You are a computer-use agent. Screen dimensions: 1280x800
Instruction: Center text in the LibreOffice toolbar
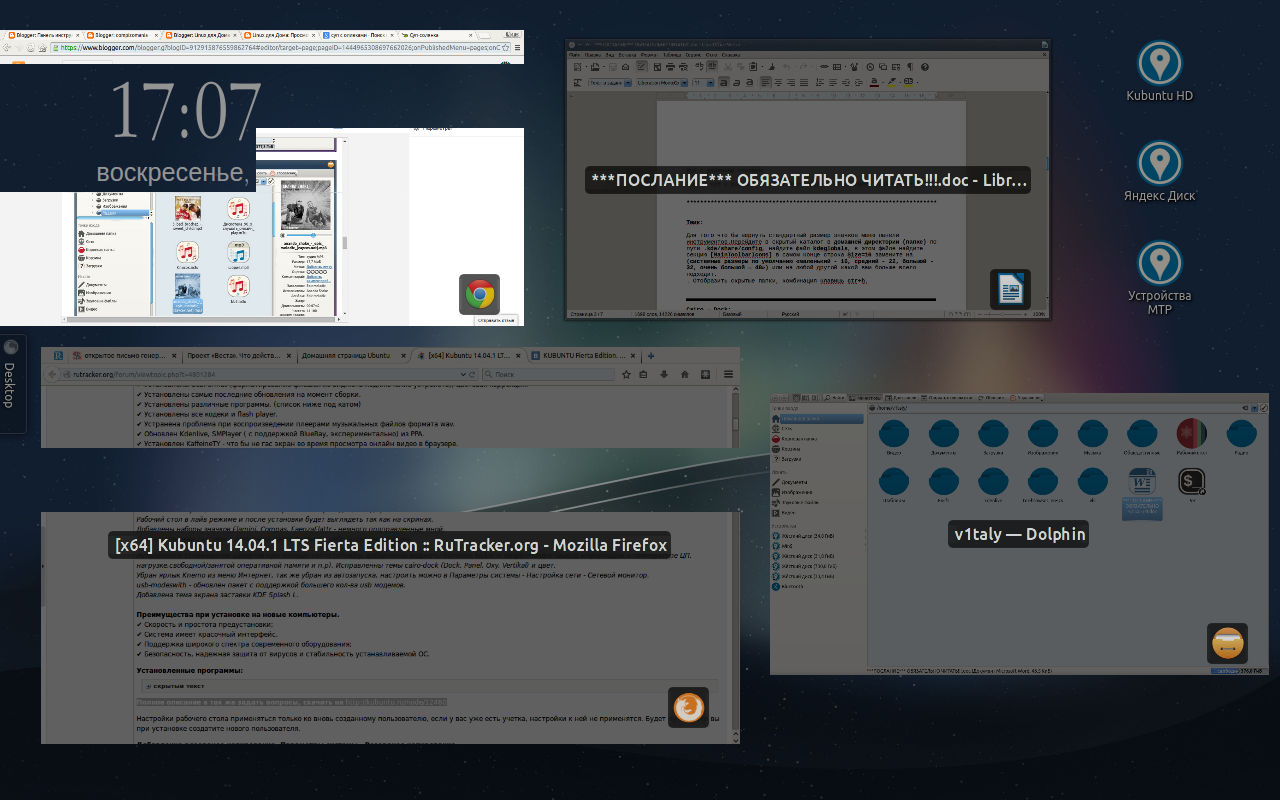click(778, 82)
